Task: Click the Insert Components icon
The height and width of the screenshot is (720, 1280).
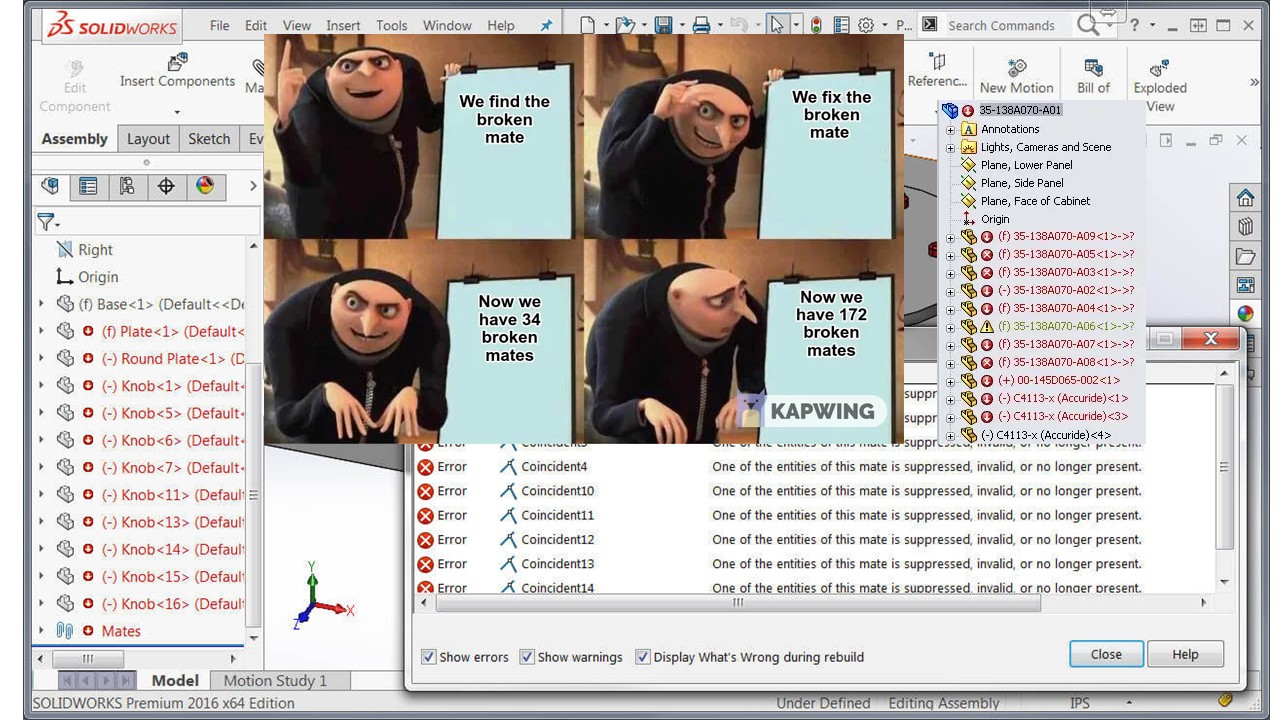Action: pos(177,63)
